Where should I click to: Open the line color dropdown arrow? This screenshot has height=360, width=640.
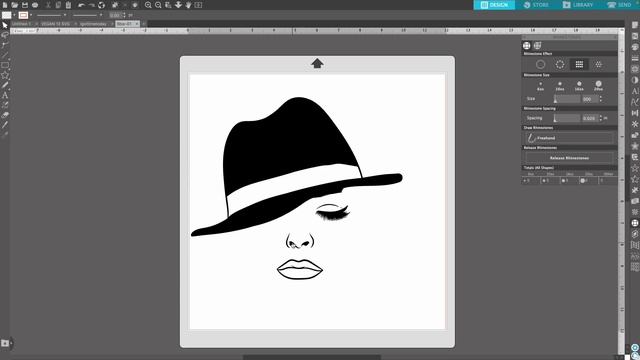31,16
